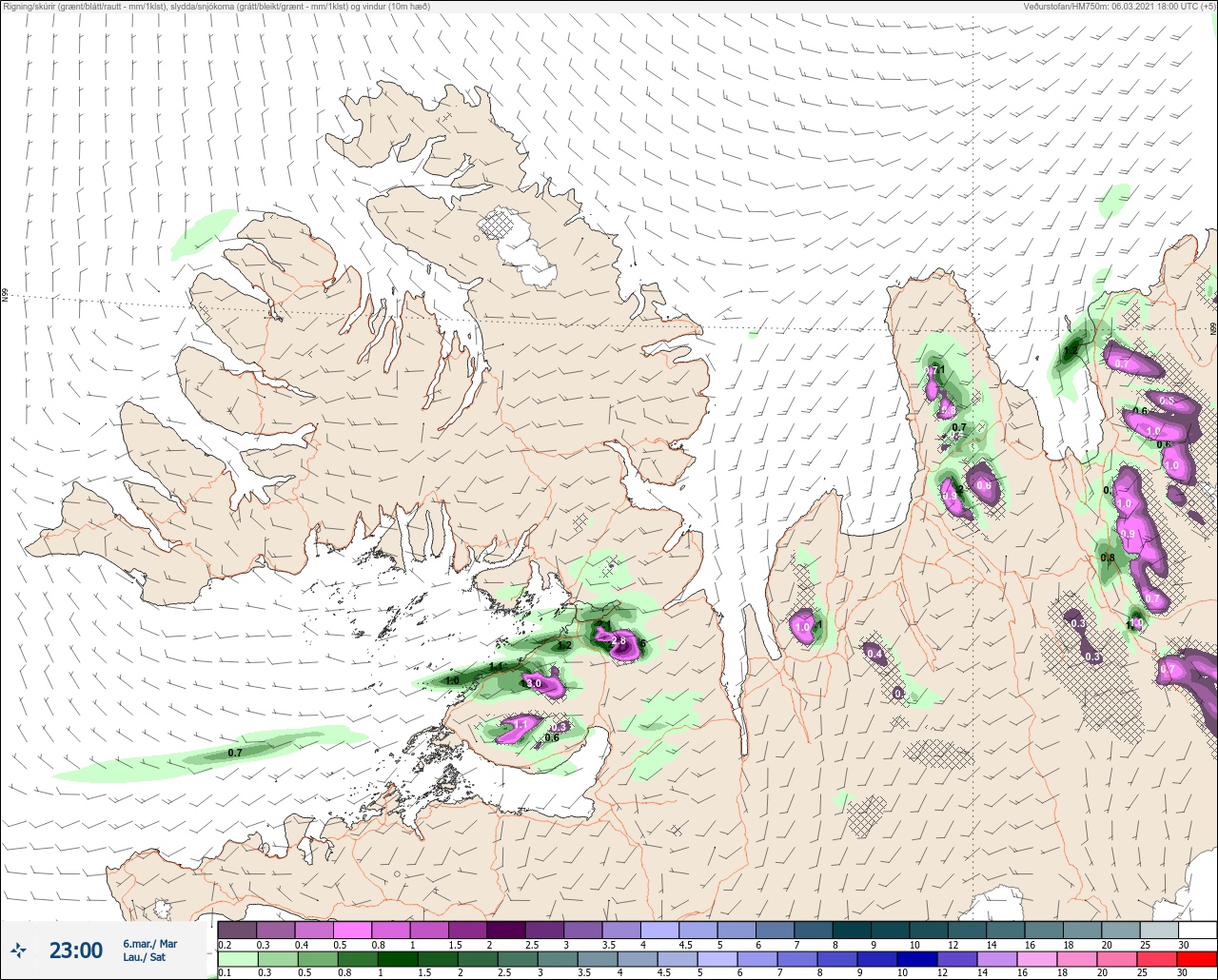Click the '0.1' label under the lower legend
This screenshot has width=1218, height=980.
(x=225, y=973)
